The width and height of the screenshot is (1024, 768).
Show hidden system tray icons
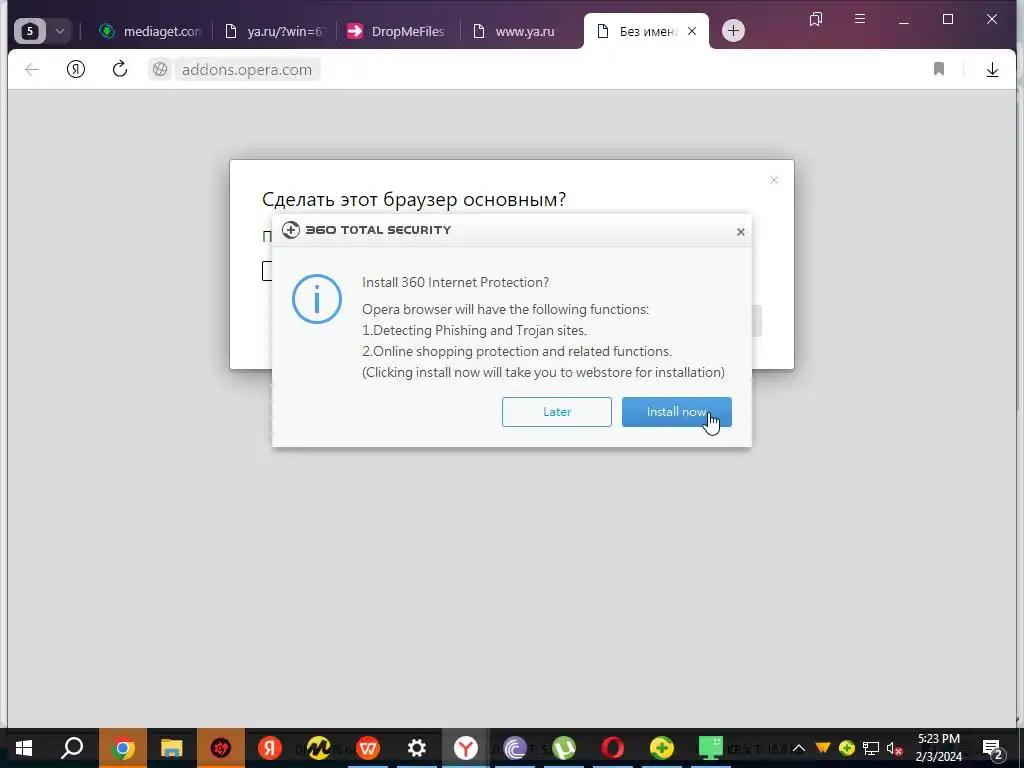(799, 748)
